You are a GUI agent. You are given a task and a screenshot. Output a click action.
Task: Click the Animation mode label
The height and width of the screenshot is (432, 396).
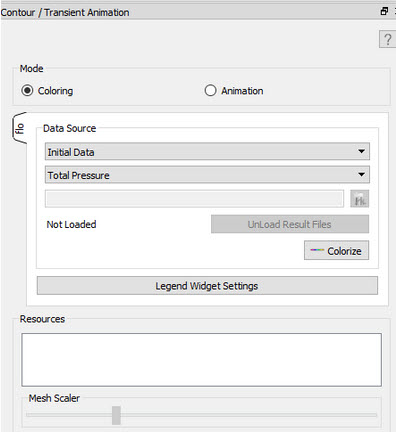(242, 91)
